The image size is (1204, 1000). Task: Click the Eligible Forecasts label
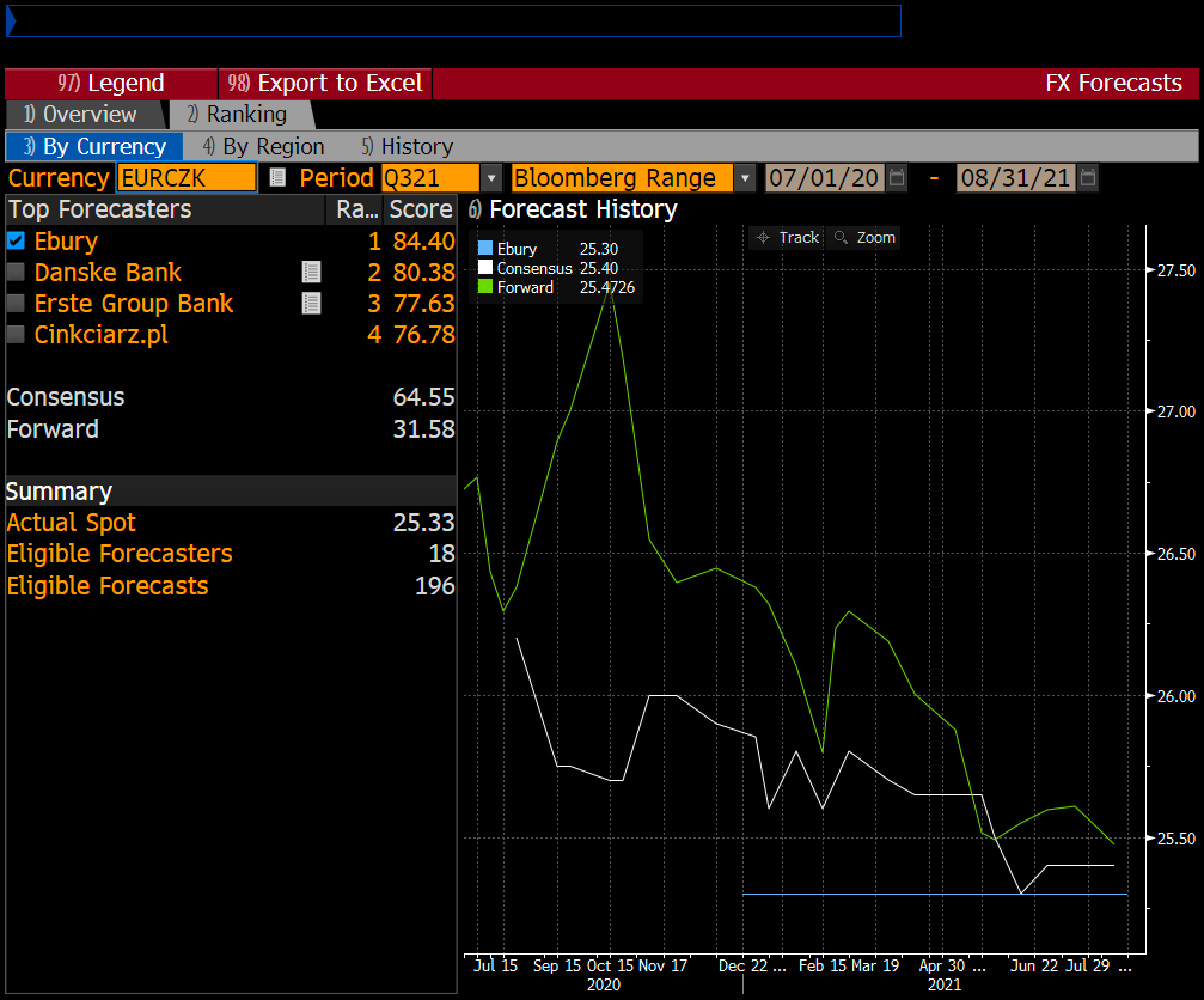[x=108, y=586]
